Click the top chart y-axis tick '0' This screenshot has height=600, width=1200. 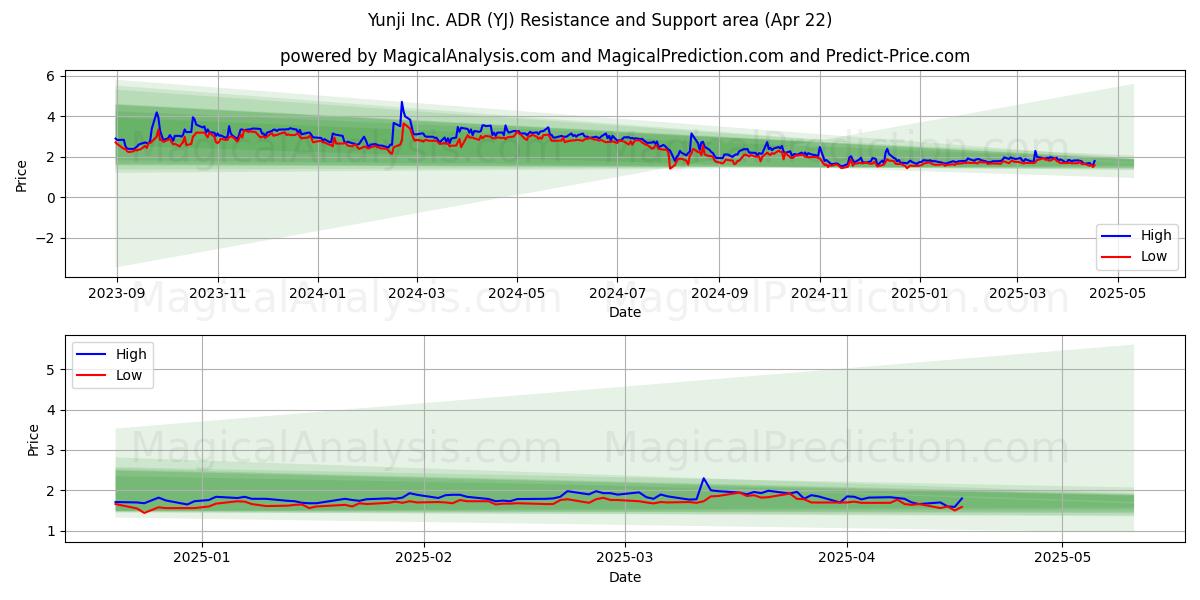(x=53, y=198)
